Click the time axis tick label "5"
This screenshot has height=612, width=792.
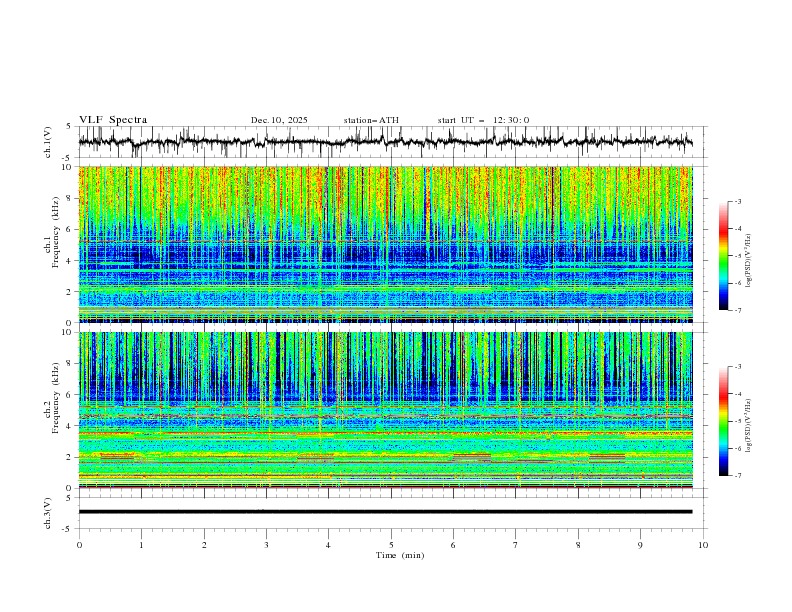(x=391, y=545)
